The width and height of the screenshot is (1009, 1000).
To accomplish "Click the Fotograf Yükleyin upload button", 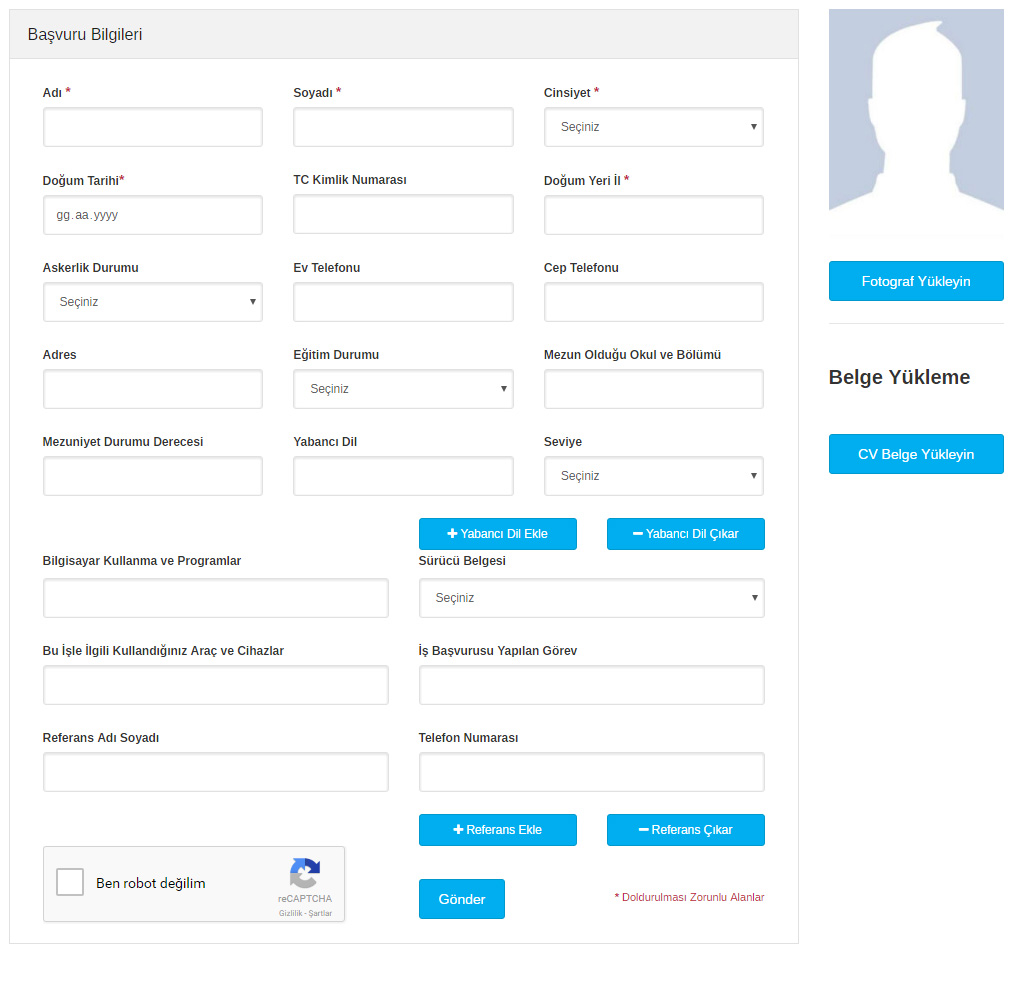I will [915, 281].
